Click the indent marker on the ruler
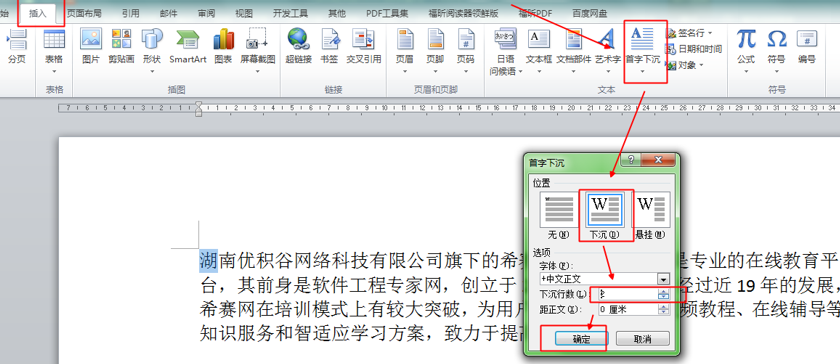 coord(199,109)
